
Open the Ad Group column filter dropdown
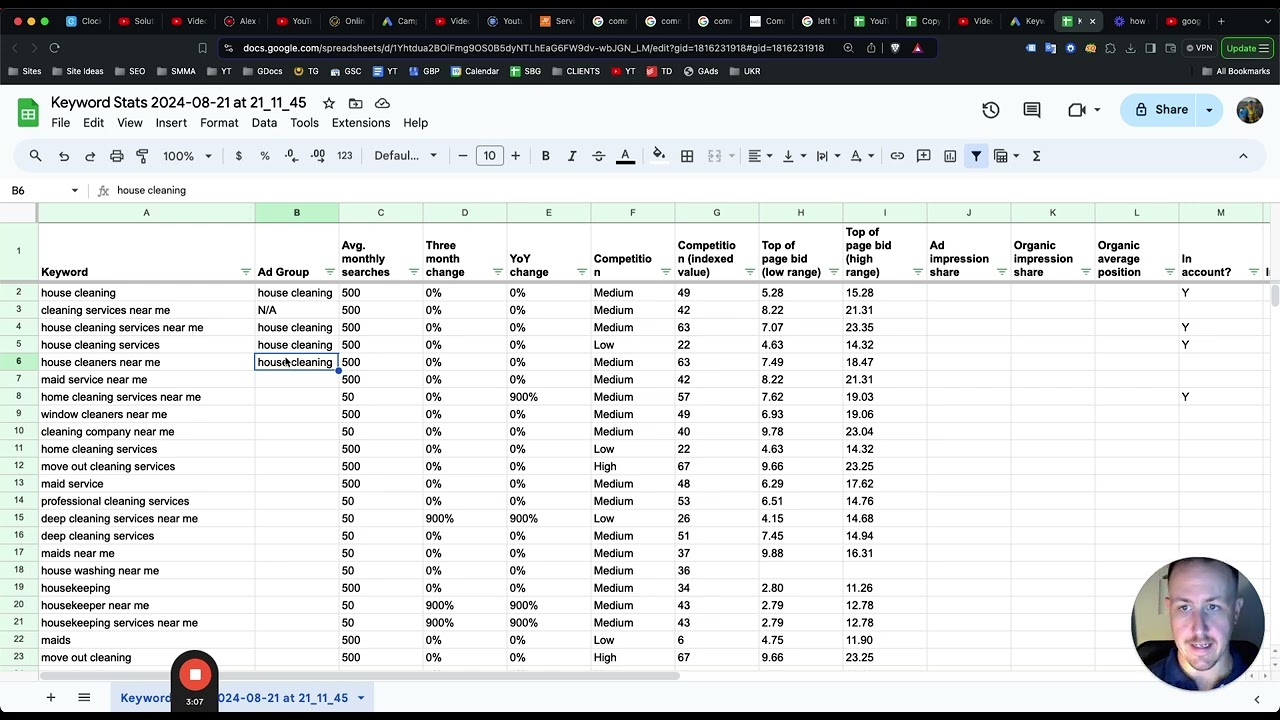330,272
